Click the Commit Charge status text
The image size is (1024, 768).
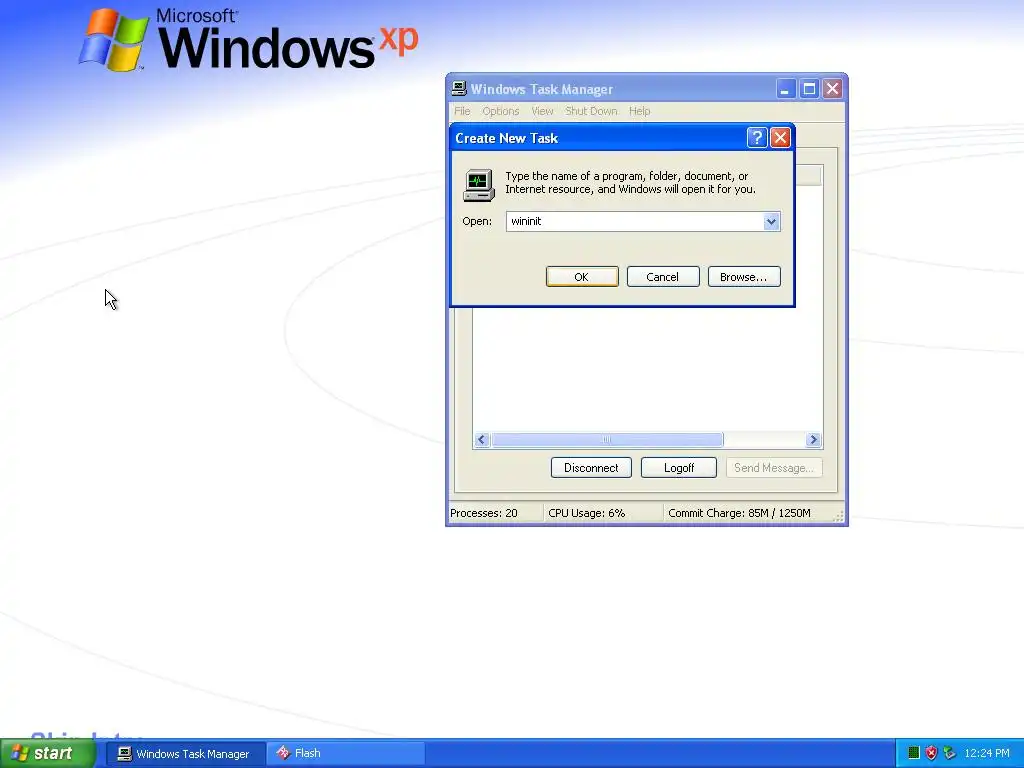pyautogui.click(x=739, y=513)
